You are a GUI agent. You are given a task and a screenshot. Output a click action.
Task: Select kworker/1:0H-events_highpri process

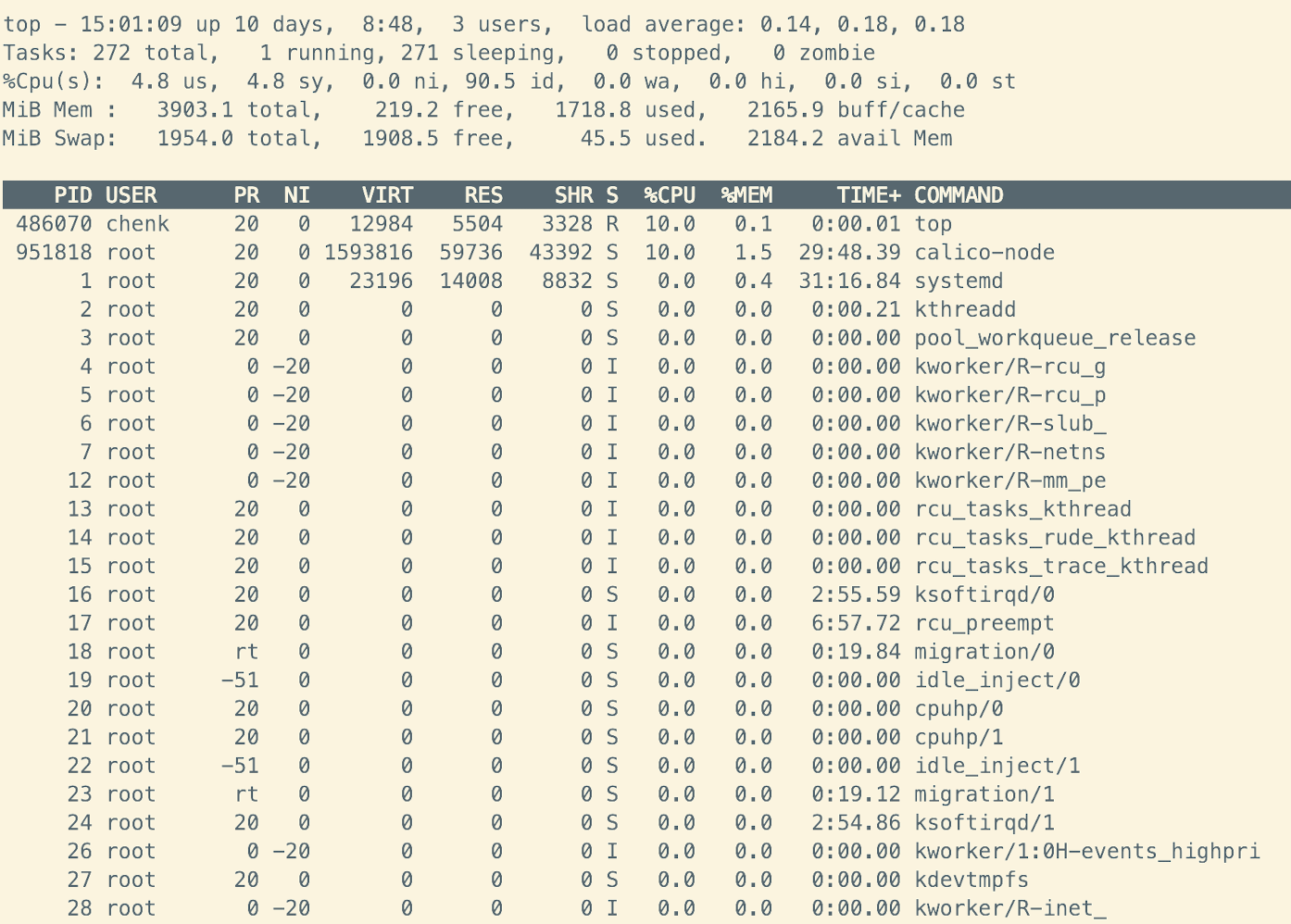pyautogui.click(x=1087, y=852)
